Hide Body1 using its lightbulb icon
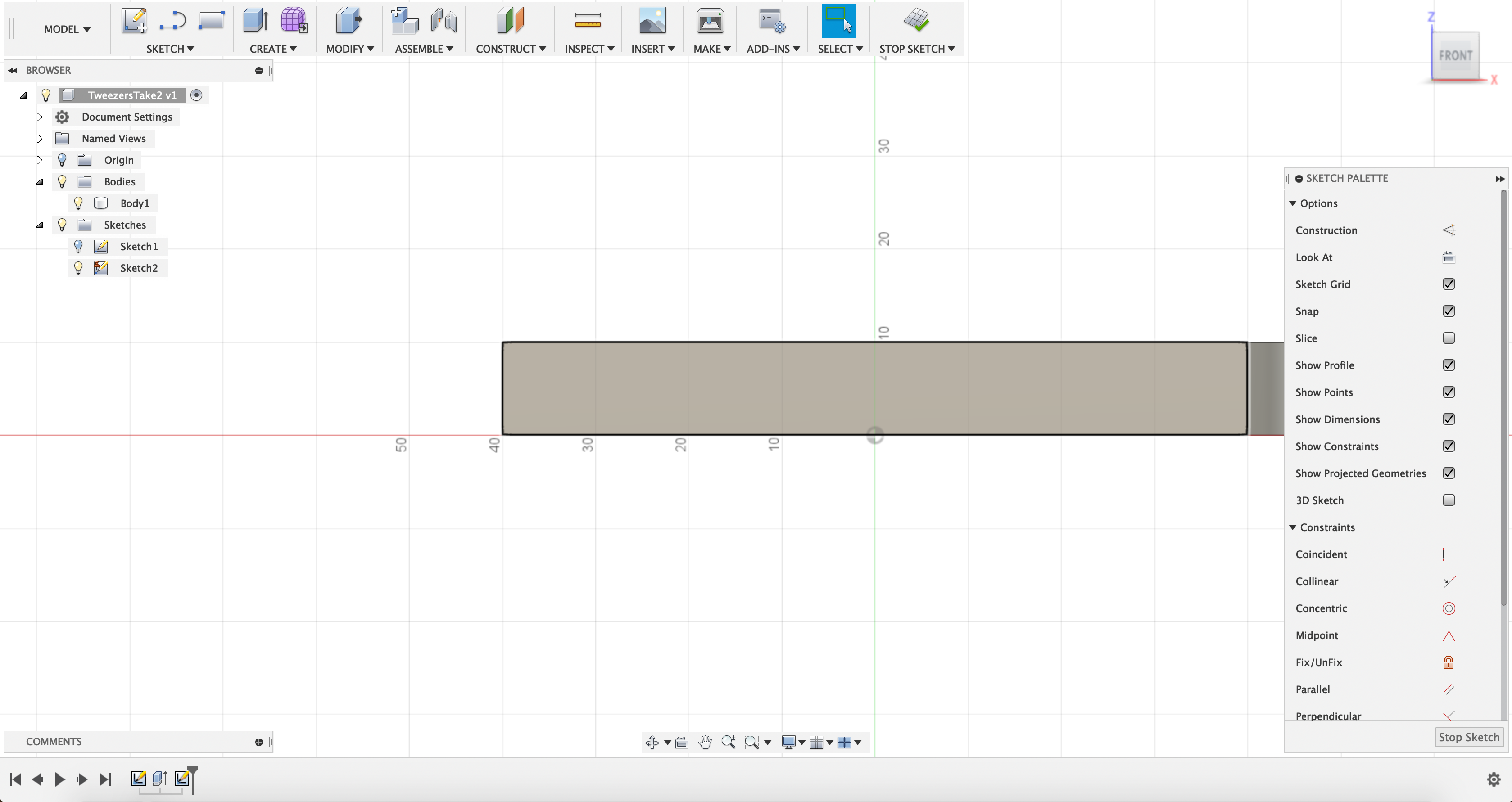The image size is (1512, 802). pos(78,203)
